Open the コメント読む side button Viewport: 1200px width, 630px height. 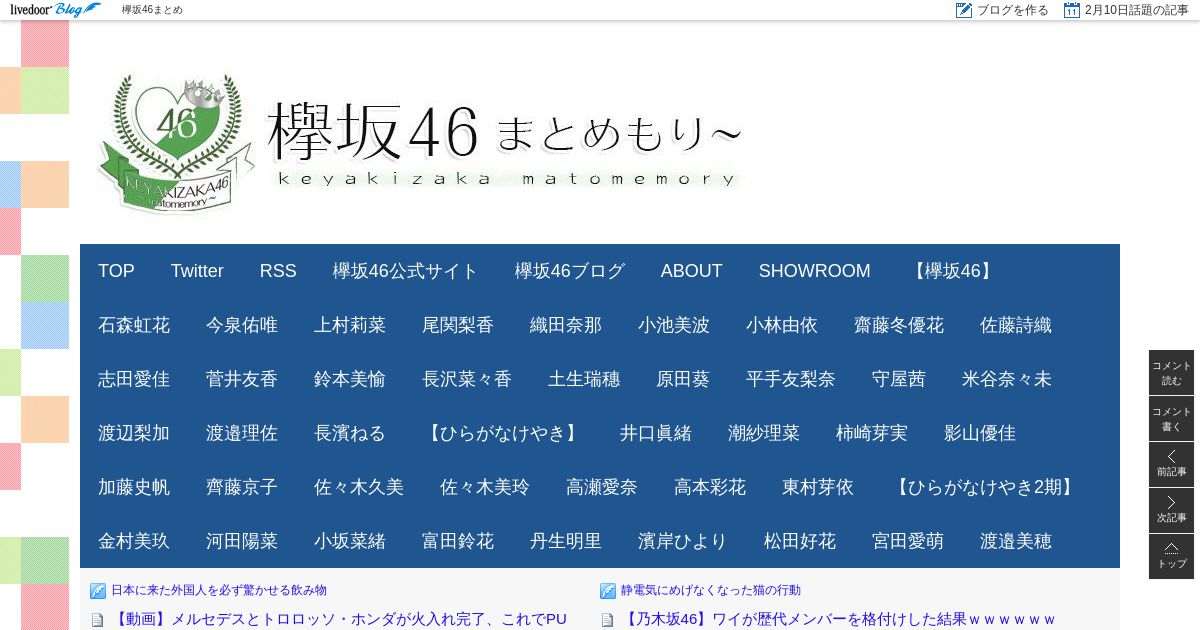pyautogui.click(x=1171, y=373)
